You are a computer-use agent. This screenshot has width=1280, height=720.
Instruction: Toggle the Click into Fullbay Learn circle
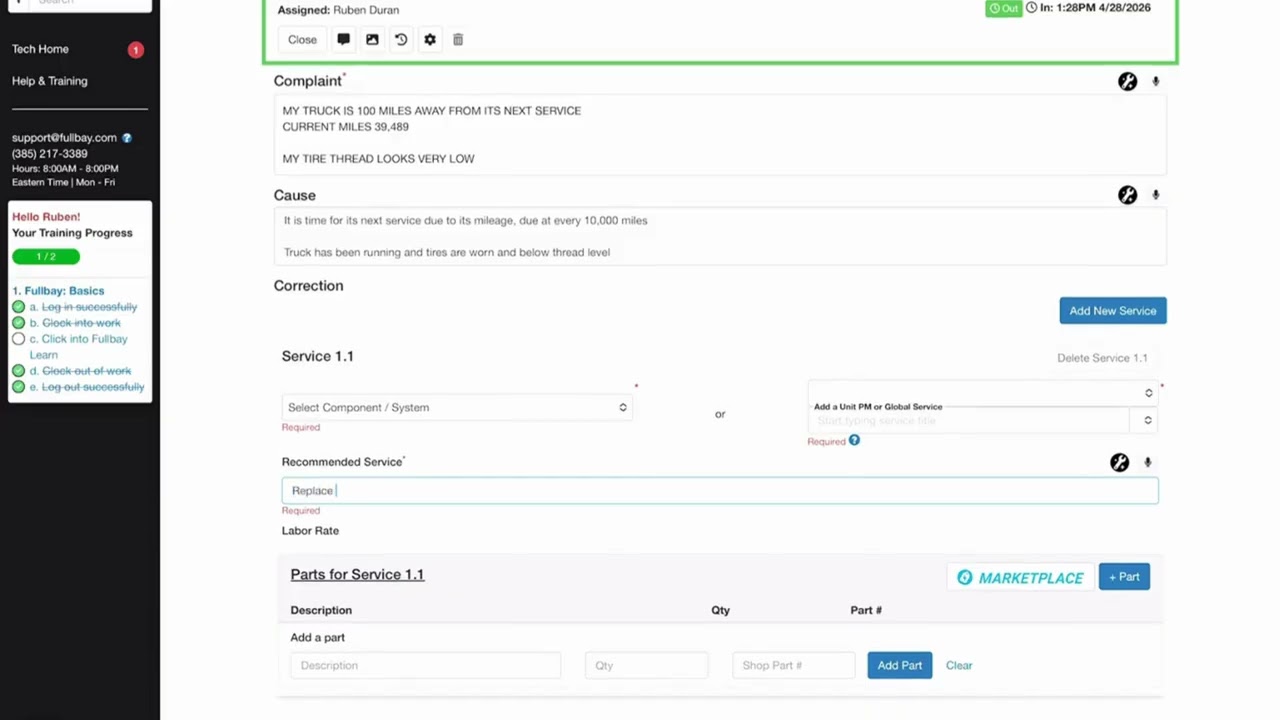coord(18,339)
